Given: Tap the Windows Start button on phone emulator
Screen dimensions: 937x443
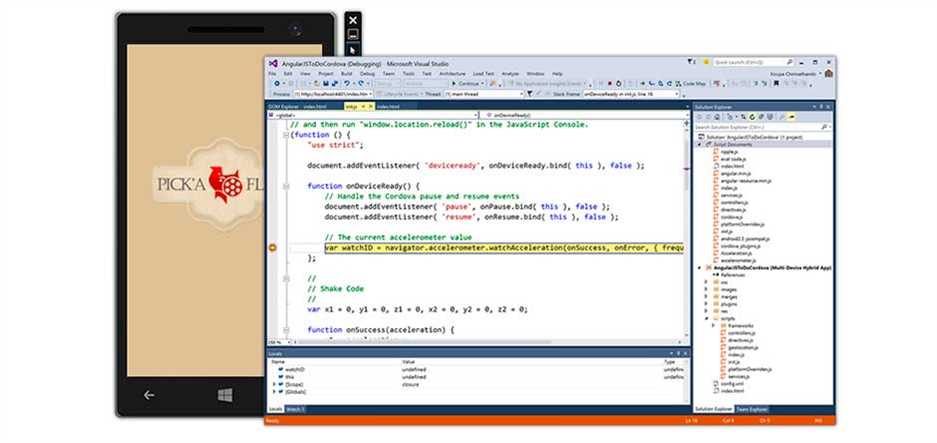Looking at the screenshot, I should click(x=225, y=395).
